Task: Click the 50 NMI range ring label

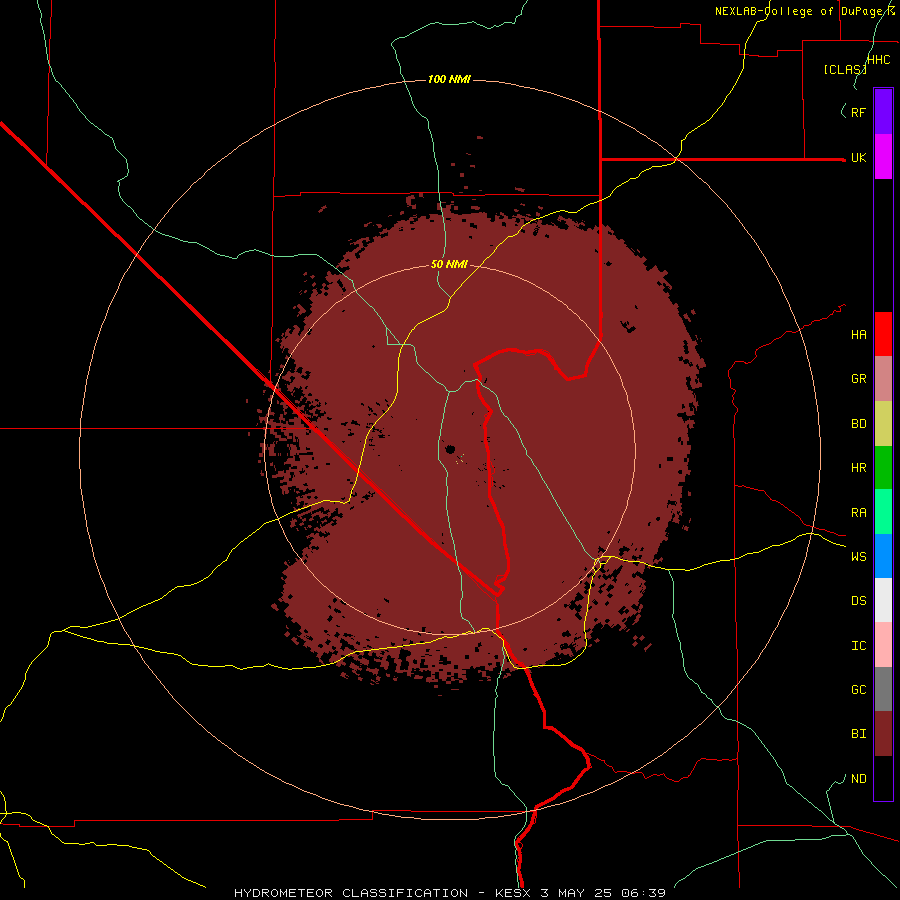Action: tap(449, 264)
